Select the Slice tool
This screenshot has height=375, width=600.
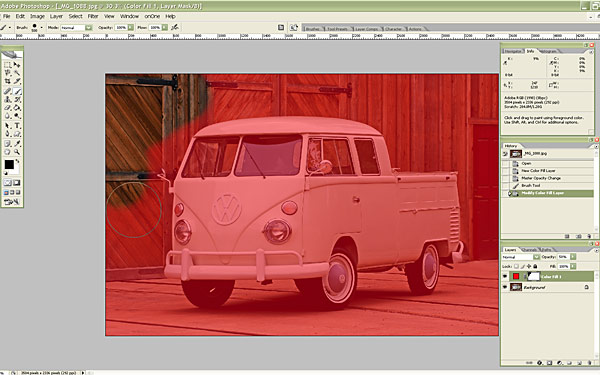17,81
